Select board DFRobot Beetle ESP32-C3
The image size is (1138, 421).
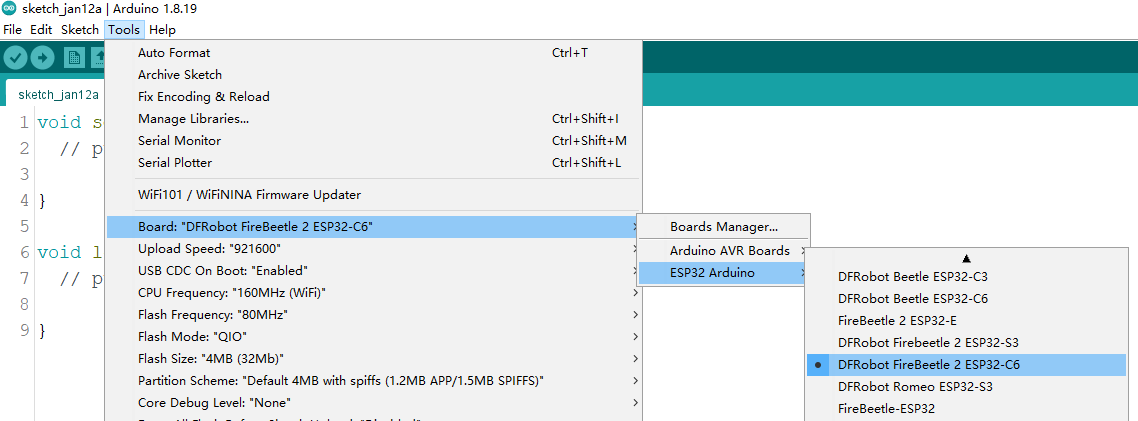[966, 277]
